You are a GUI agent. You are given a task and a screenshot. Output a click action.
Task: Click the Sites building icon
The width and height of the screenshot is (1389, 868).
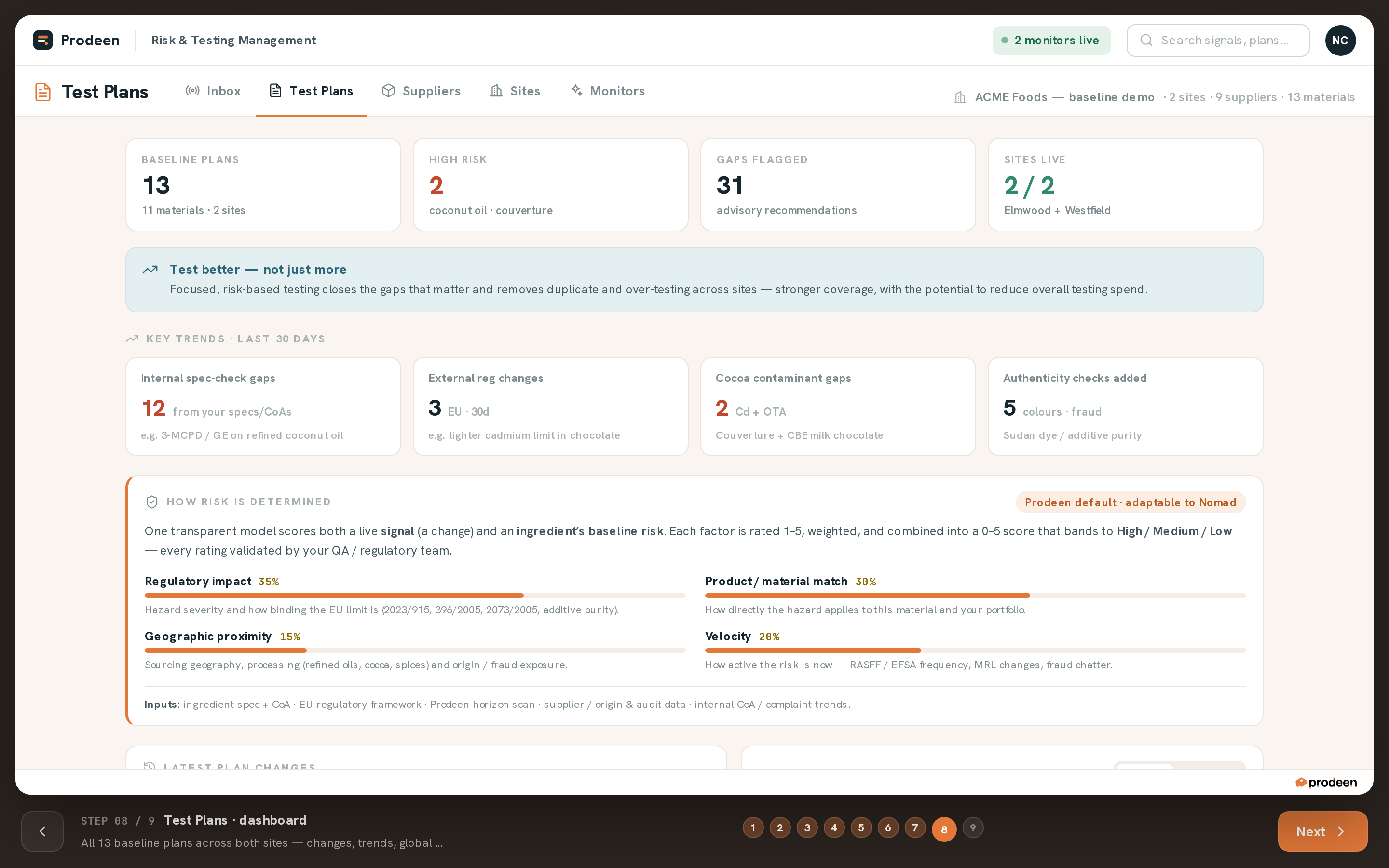point(496,91)
